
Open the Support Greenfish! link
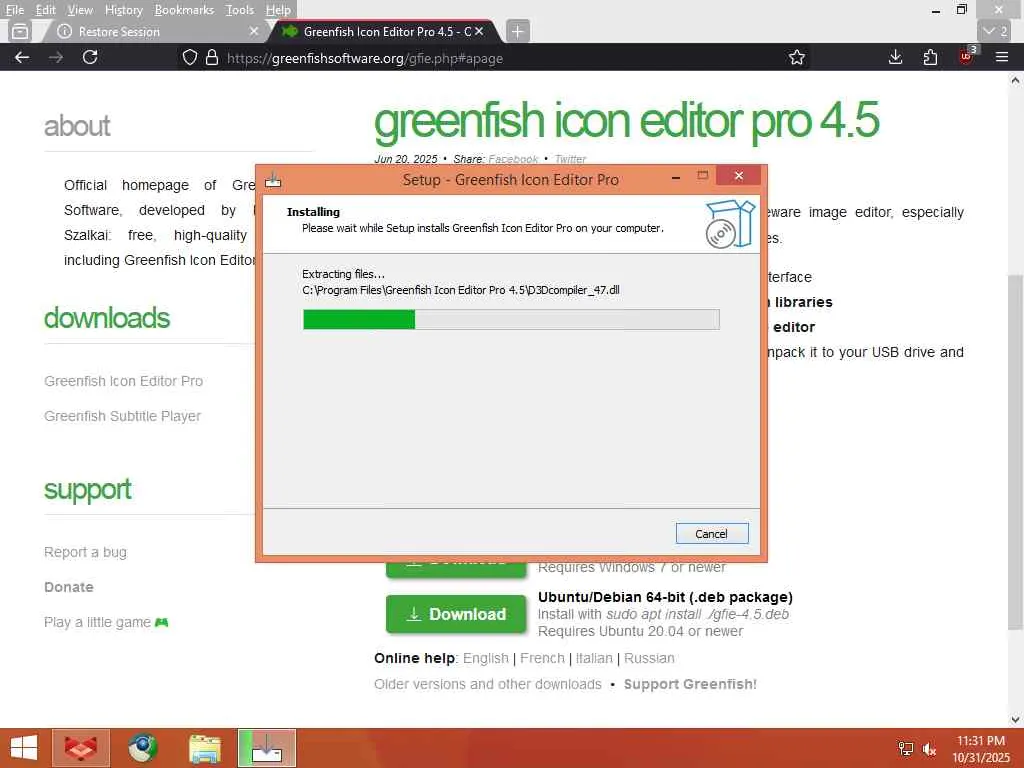pos(690,684)
